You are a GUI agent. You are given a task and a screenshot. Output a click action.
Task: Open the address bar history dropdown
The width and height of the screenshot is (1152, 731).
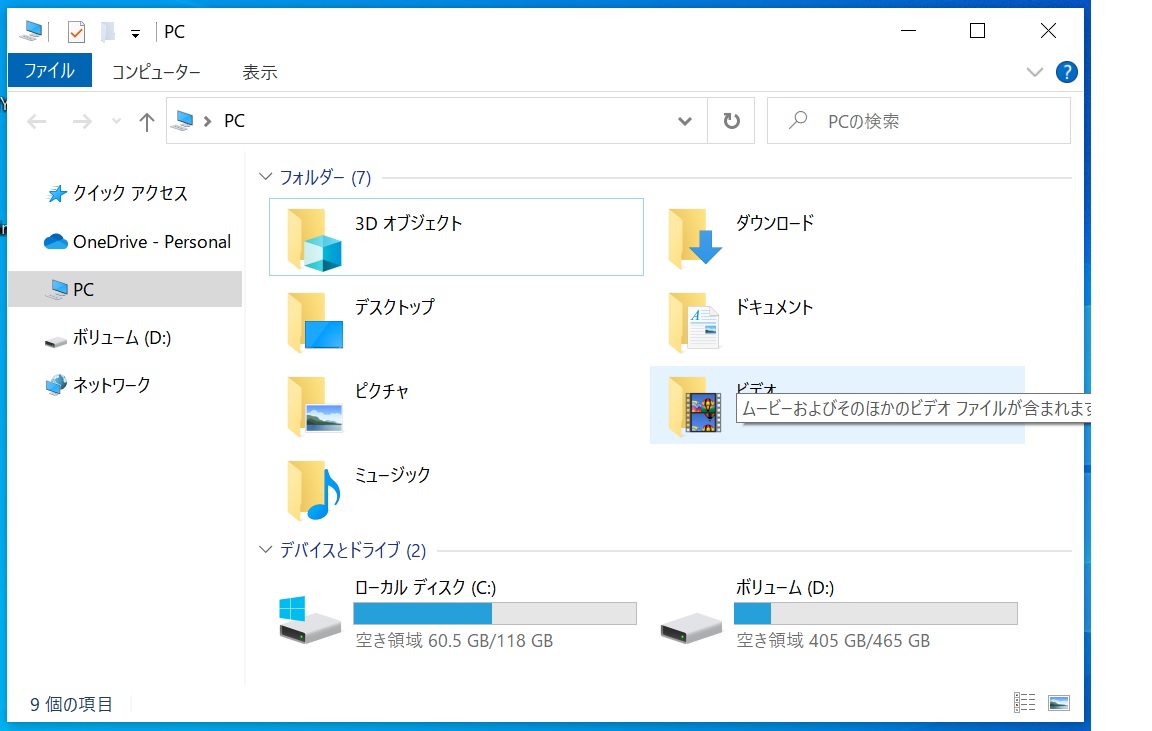click(x=685, y=120)
